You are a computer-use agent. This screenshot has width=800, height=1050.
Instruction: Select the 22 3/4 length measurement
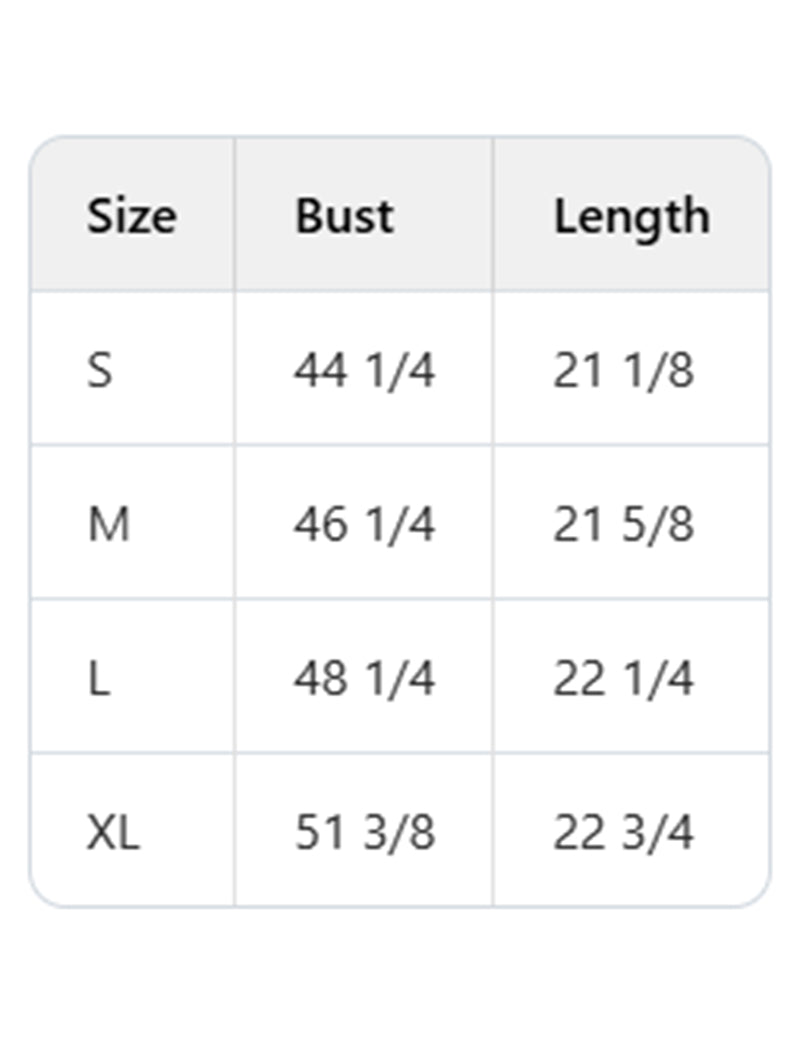pyautogui.click(x=623, y=833)
